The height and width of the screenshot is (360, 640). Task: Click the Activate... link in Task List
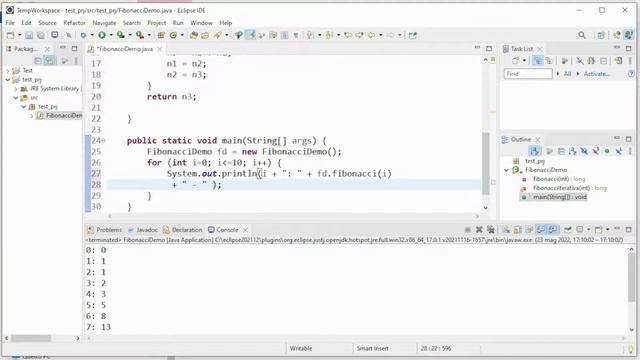tap(596, 74)
